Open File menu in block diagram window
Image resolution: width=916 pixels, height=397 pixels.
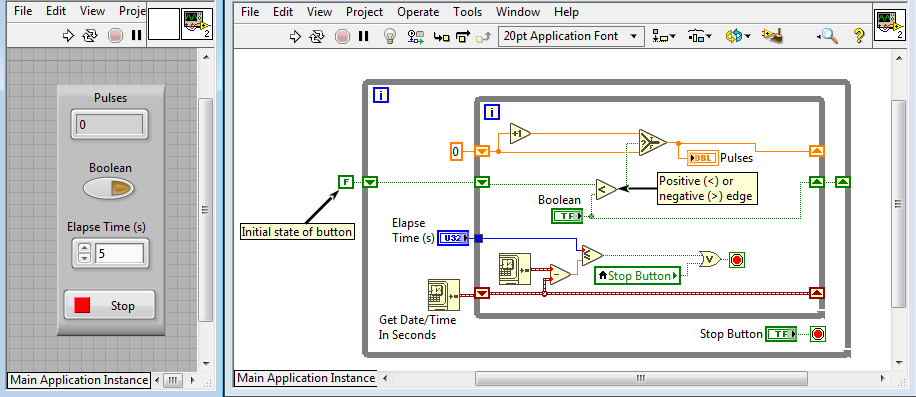tap(250, 12)
